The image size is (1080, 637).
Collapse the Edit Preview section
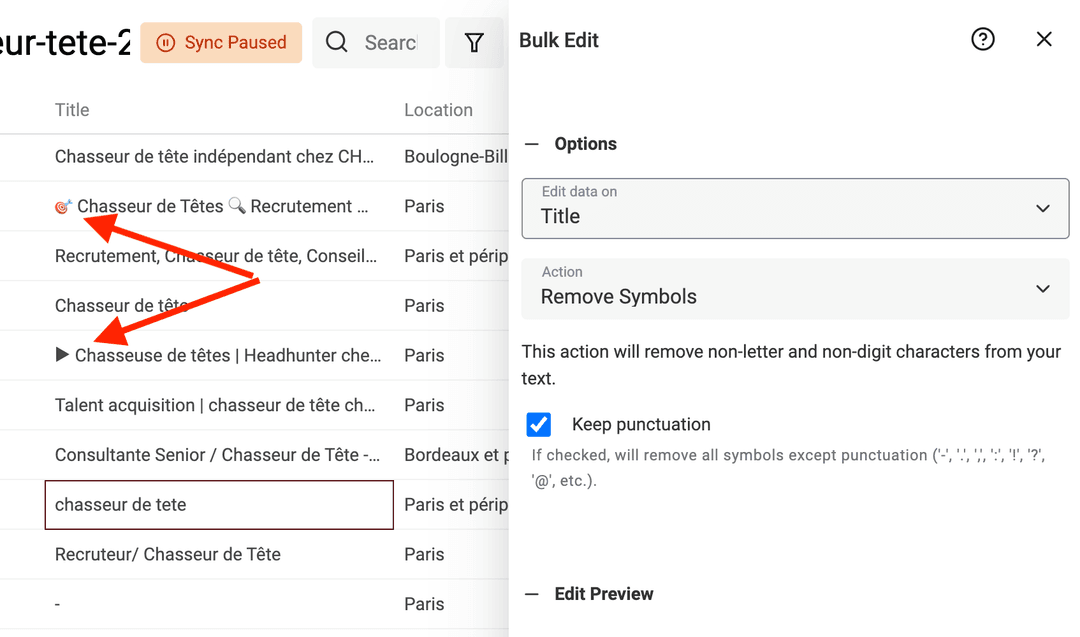coord(532,594)
